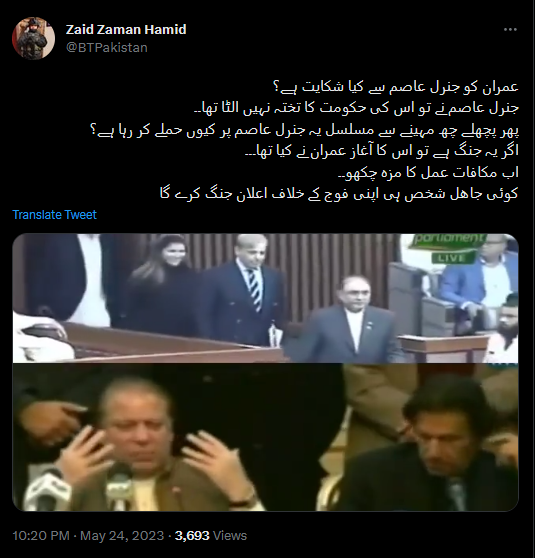535x558 pixels.
Task: Play the embedded video in the parliament scene
Action: click(x=266, y=298)
